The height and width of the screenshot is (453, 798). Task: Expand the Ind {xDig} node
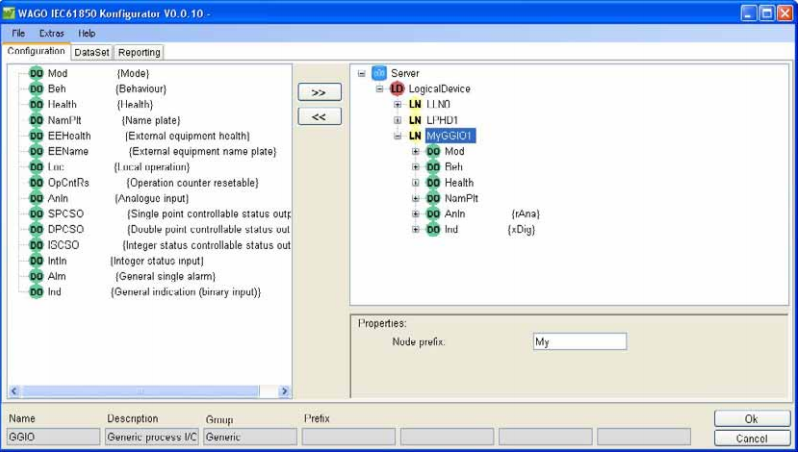416,230
